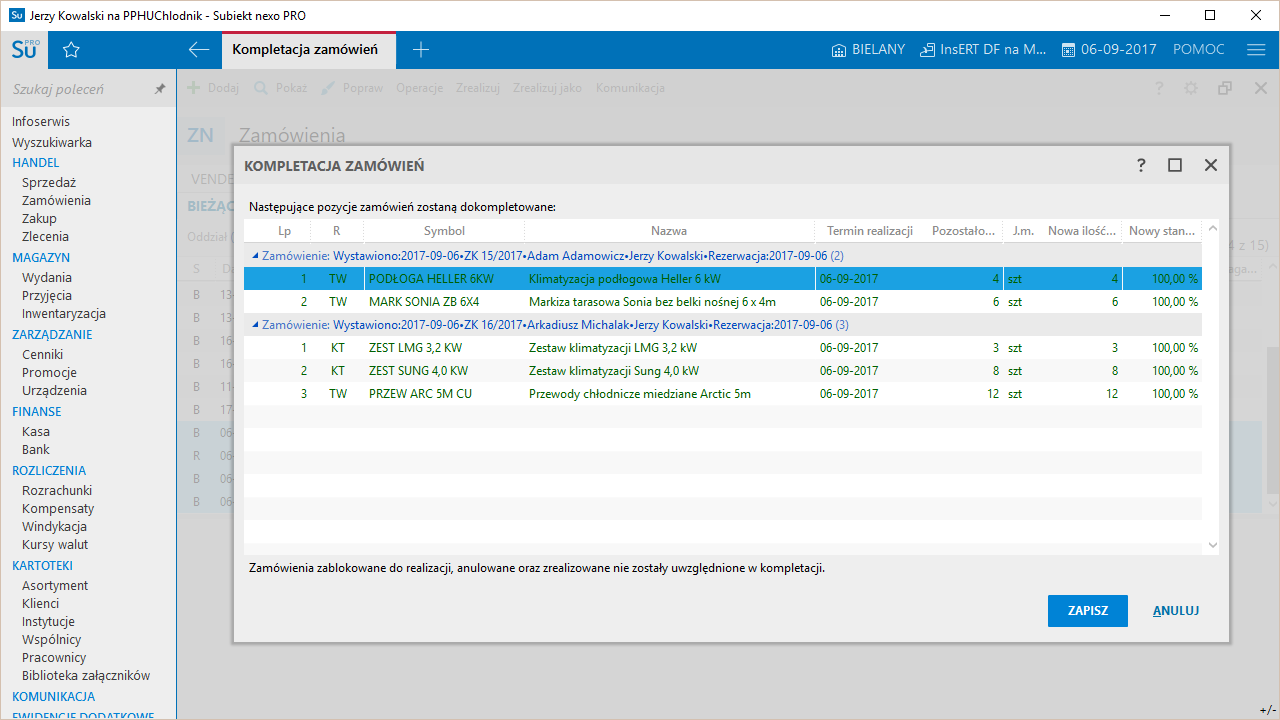
Task: Open calendar date 06-09-2017
Action: 1108,50
